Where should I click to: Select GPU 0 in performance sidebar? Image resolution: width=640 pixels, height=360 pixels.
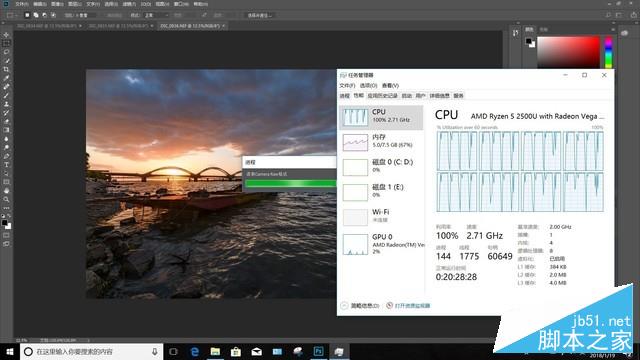[x=381, y=244]
